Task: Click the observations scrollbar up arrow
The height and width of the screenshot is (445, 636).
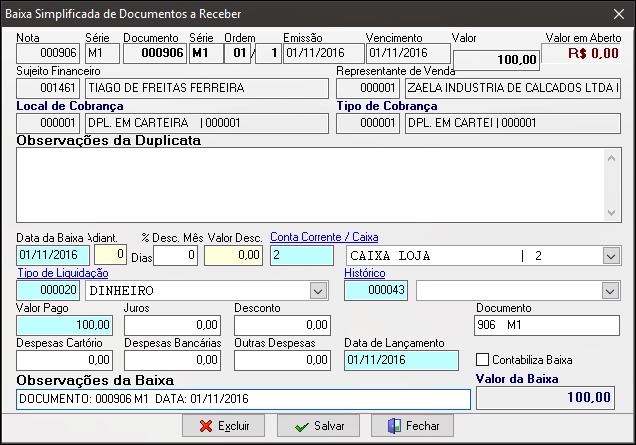Action: [612, 158]
